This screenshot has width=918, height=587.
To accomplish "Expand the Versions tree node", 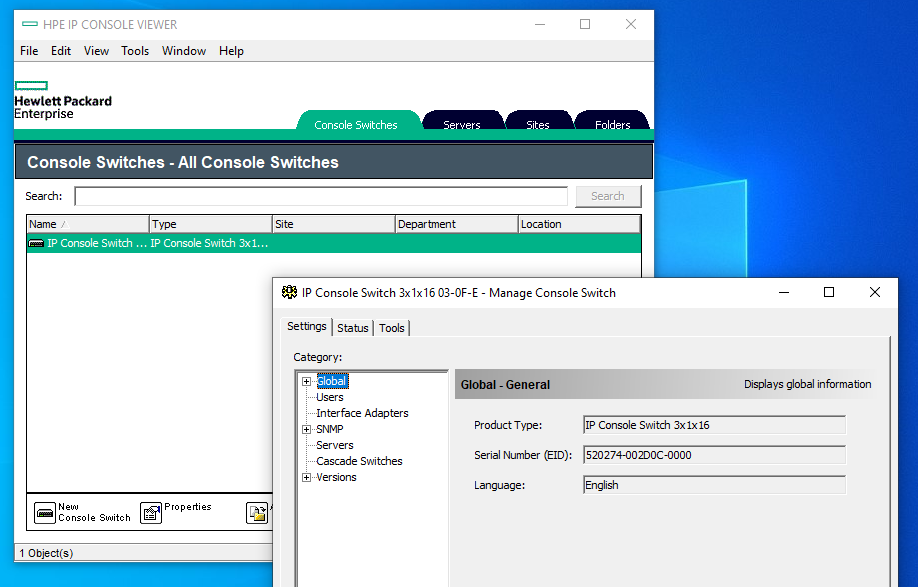I will (306, 477).
